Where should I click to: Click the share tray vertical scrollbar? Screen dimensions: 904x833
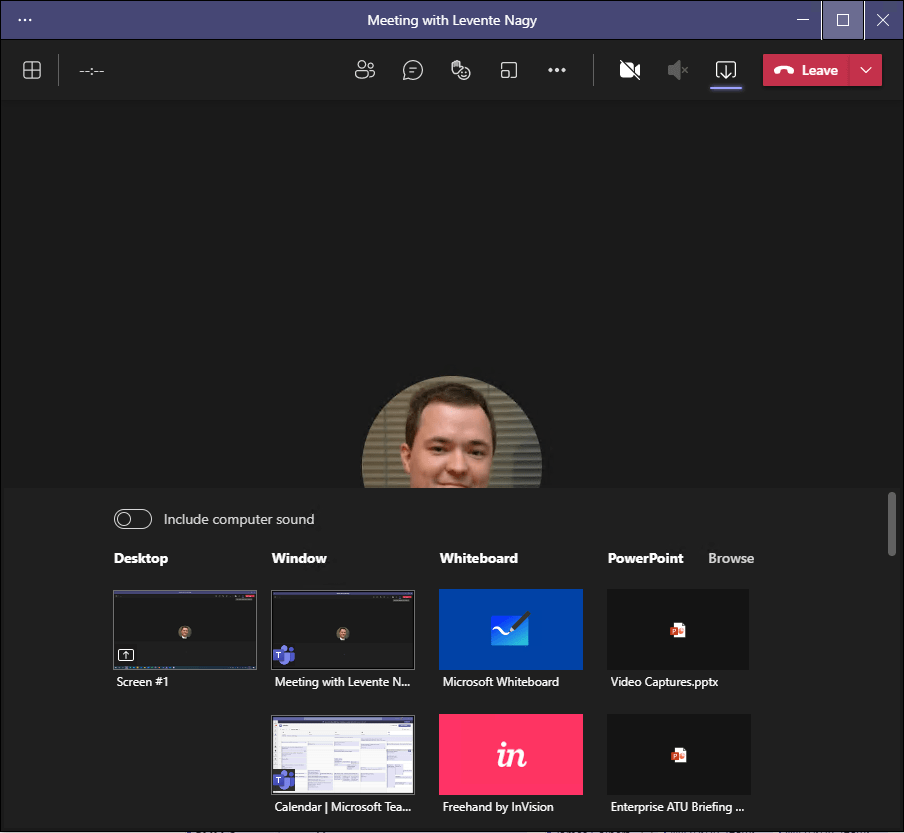coord(892,522)
